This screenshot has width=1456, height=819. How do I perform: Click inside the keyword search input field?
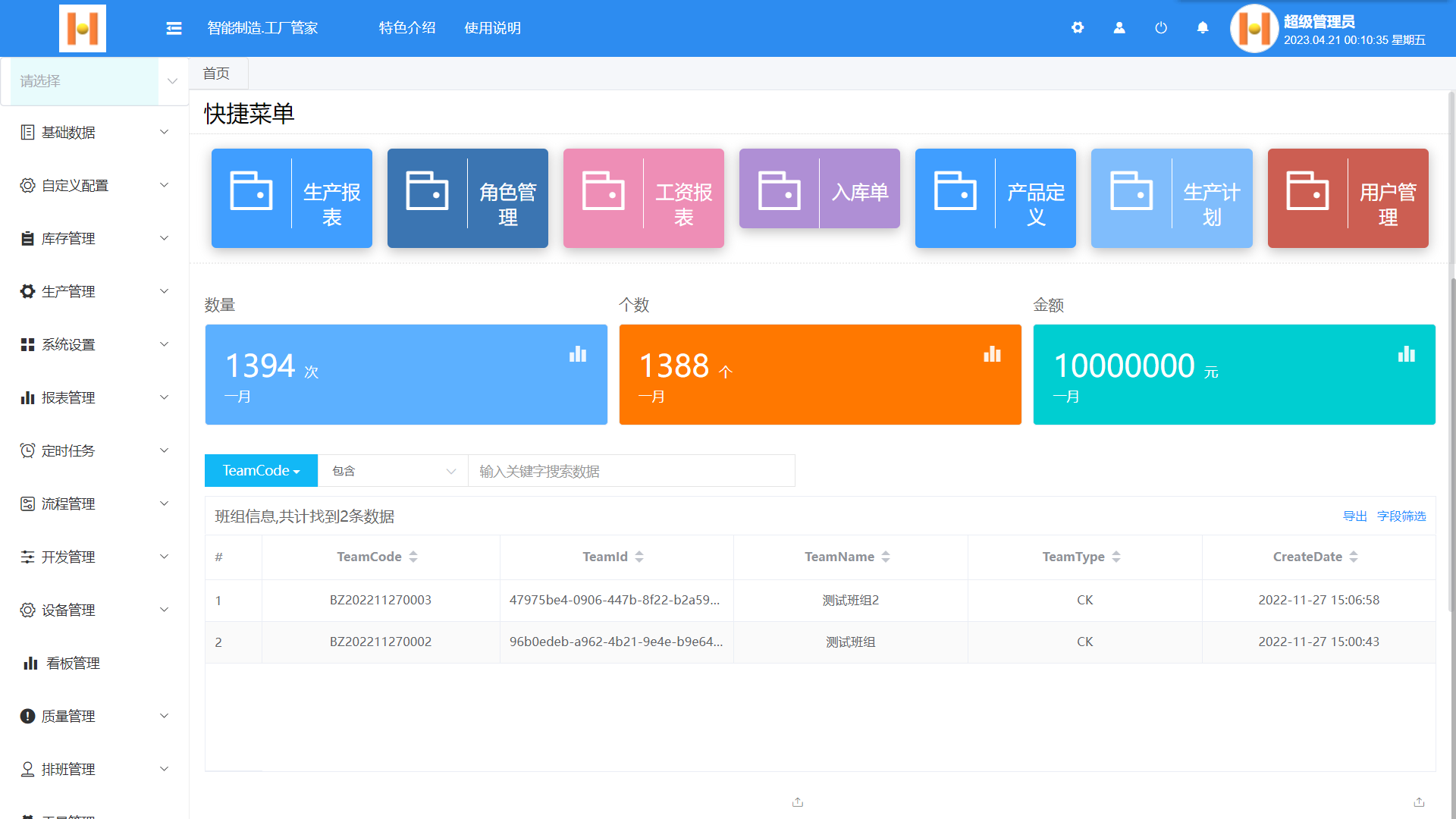(631, 470)
